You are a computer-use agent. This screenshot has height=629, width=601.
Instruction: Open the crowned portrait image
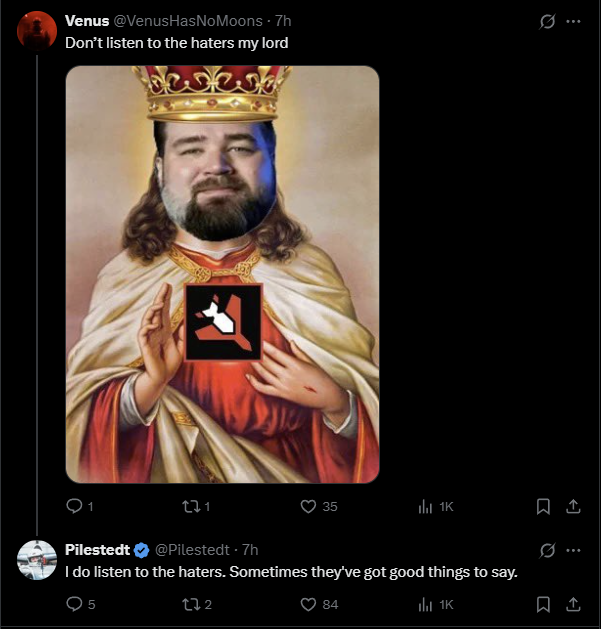222,275
